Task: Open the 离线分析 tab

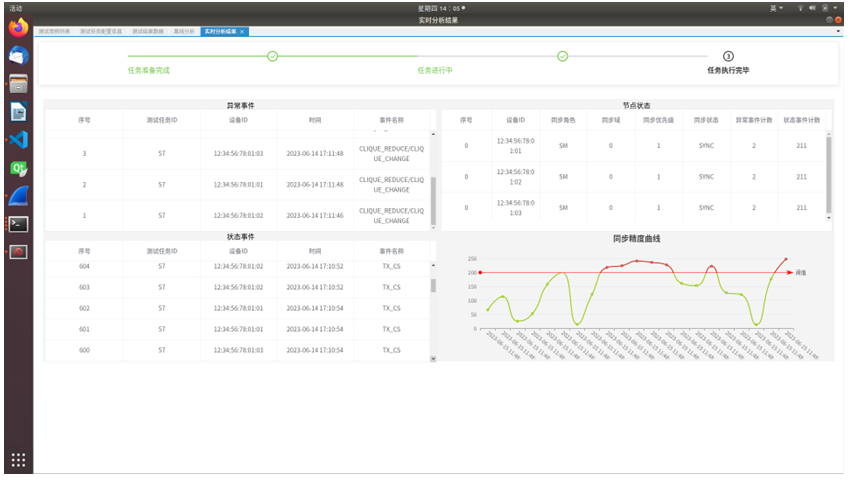Action: tap(185, 32)
